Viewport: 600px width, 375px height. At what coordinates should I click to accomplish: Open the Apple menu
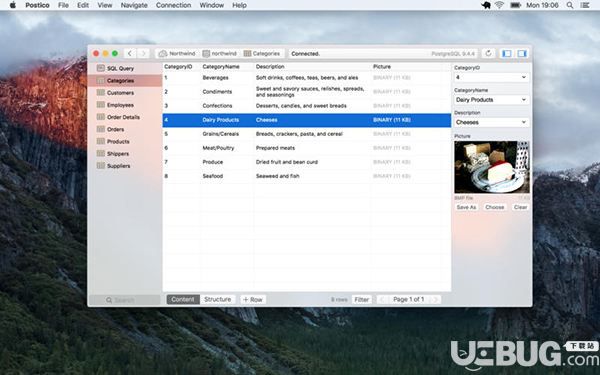(13, 5)
